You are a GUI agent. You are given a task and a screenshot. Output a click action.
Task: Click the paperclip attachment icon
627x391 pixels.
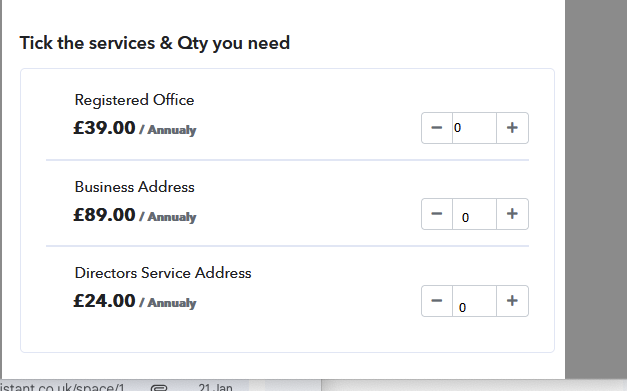point(159,387)
